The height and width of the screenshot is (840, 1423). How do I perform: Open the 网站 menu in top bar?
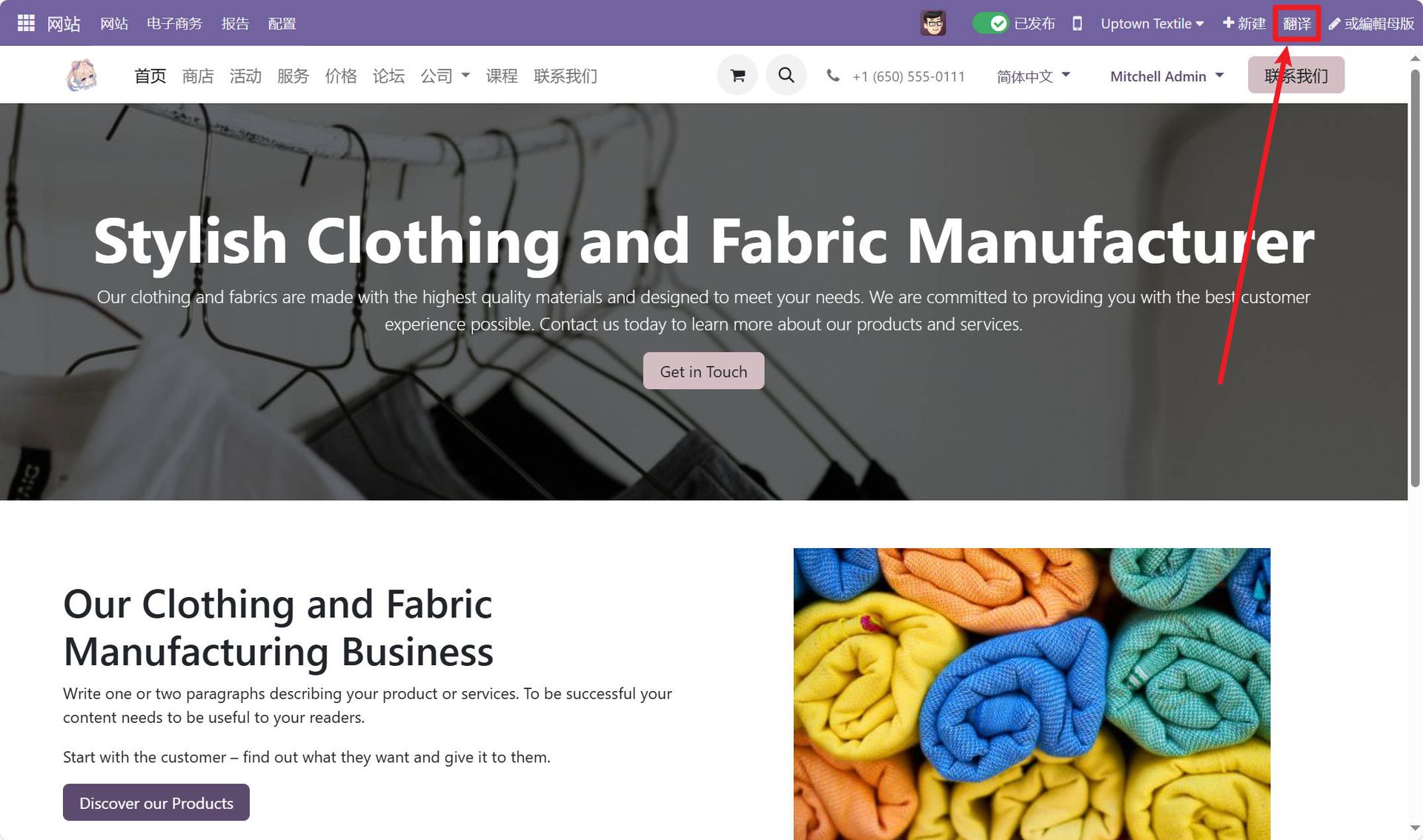[114, 24]
